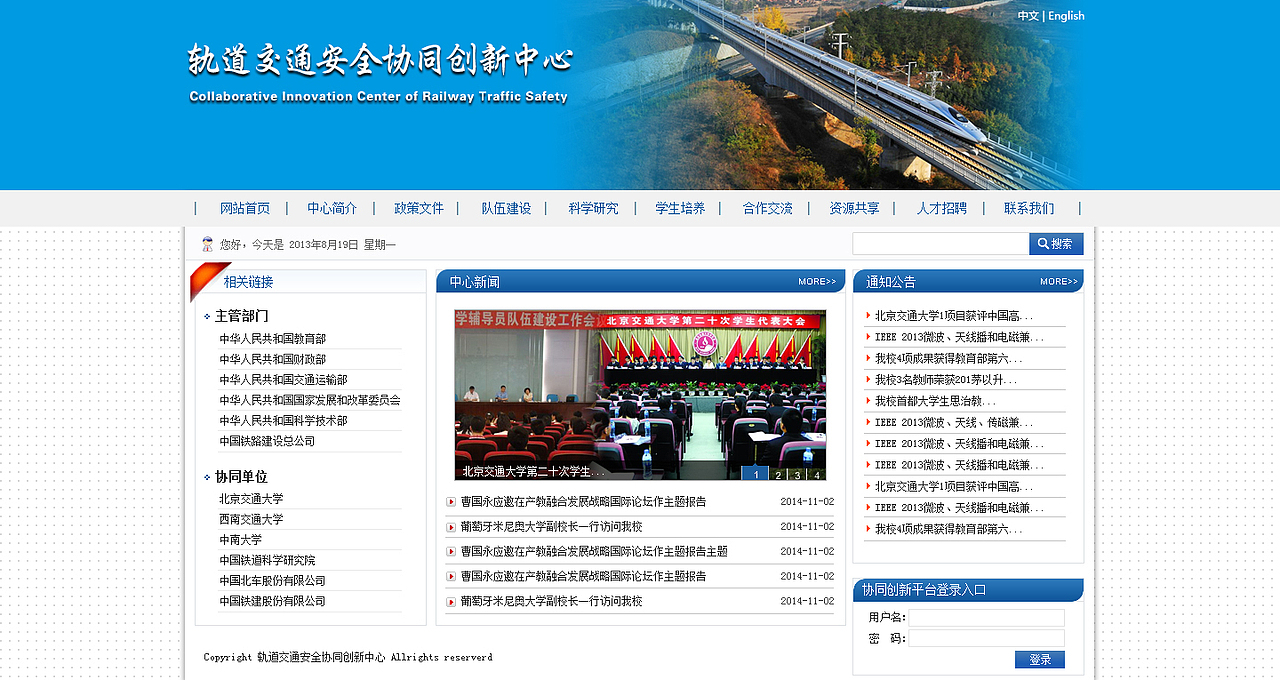Image resolution: width=1280 pixels, height=680 pixels.
Task: Open 队伍建设 navigation item
Action: pyautogui.click(x=506, y=208)
